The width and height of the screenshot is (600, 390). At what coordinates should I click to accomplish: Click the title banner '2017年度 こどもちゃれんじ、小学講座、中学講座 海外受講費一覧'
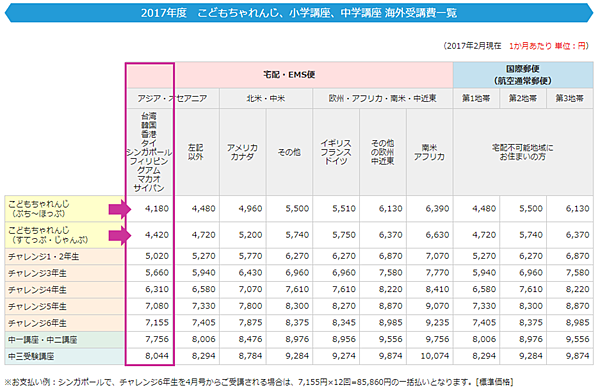tap(299, 13)
